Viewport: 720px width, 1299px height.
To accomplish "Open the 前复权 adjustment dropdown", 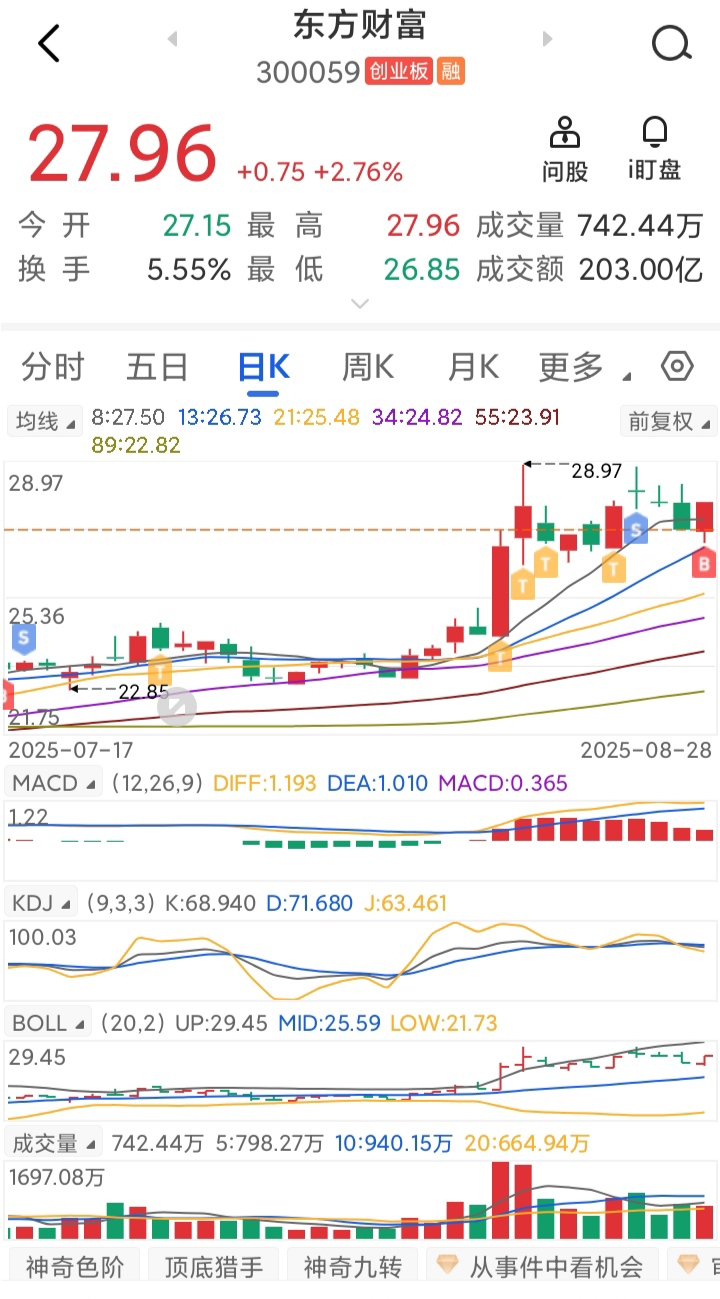I will [668, 422].
